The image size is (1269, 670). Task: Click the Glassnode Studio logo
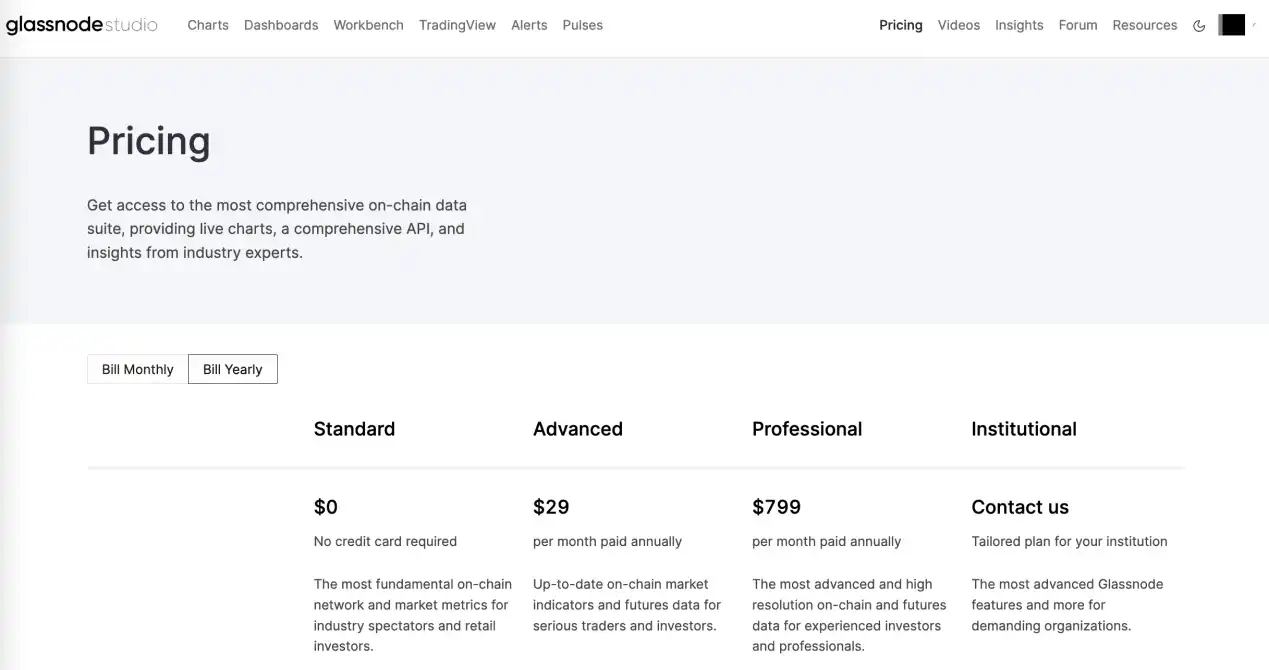[81, 25]
